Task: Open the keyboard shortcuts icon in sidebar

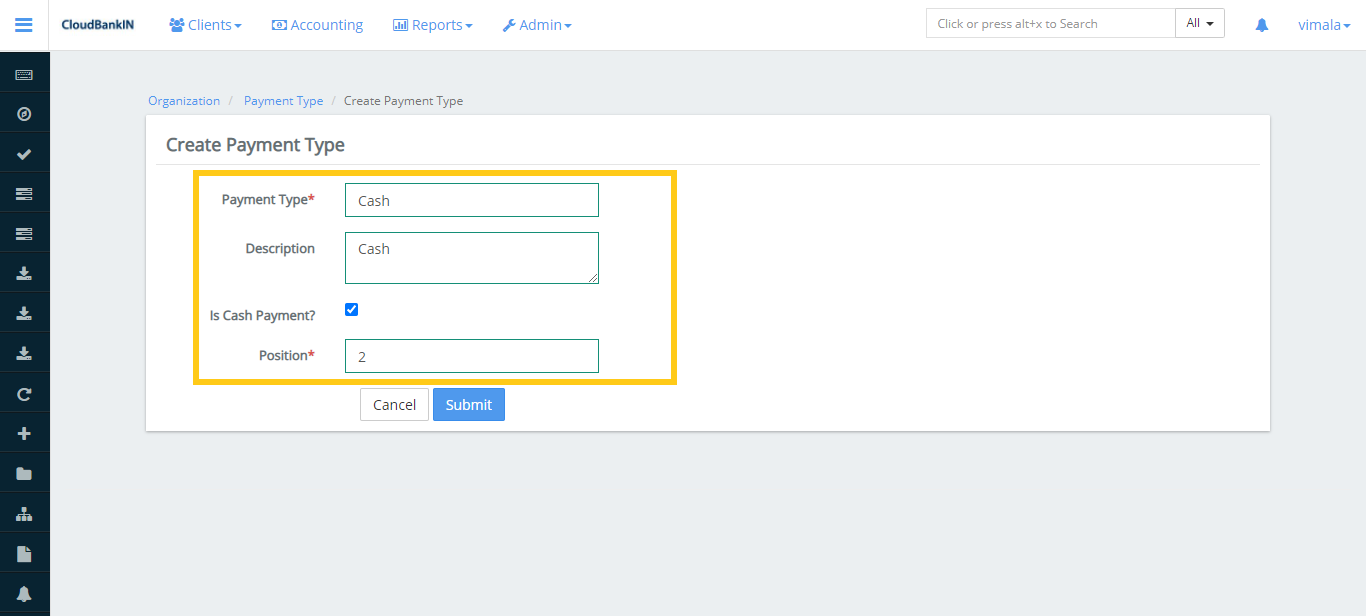Action: coord(24,74)
